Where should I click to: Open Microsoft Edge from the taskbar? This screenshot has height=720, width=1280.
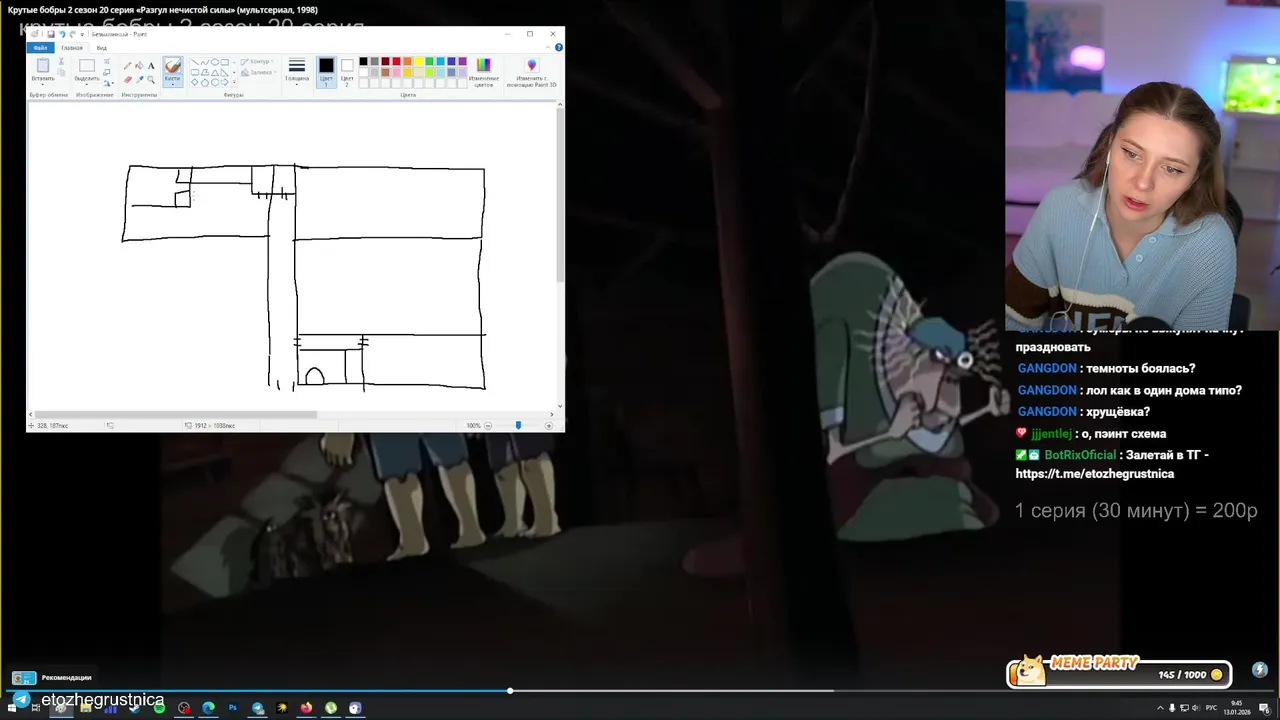(208, 708)
